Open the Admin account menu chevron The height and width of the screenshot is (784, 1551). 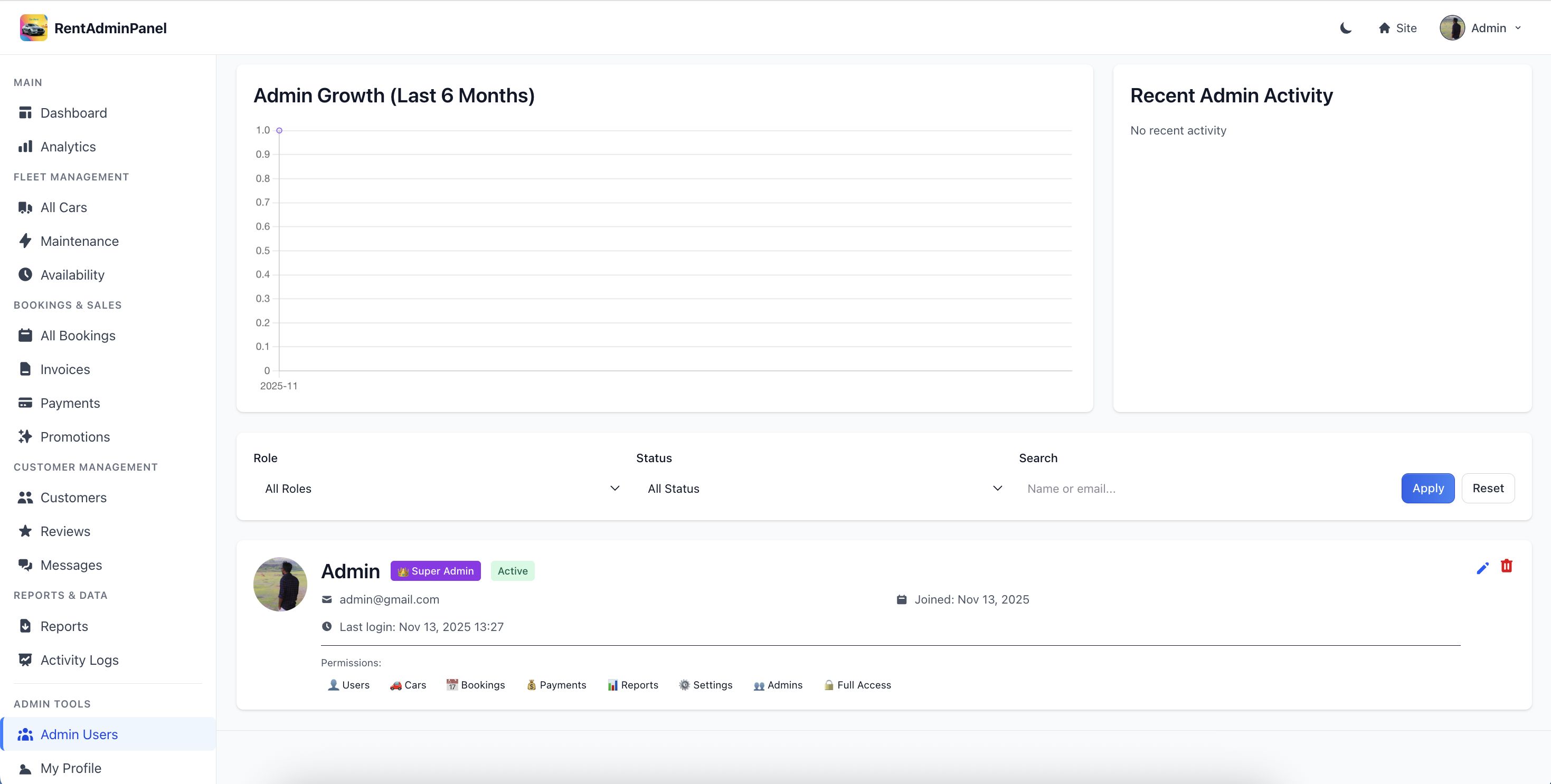[x=1518, y=28]
